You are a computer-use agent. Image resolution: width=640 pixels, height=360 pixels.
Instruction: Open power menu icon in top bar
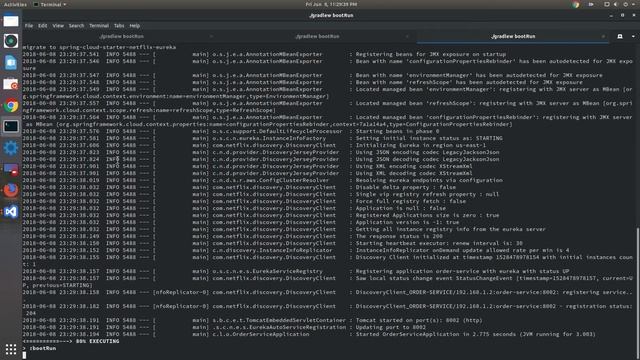tap(626, 4)
